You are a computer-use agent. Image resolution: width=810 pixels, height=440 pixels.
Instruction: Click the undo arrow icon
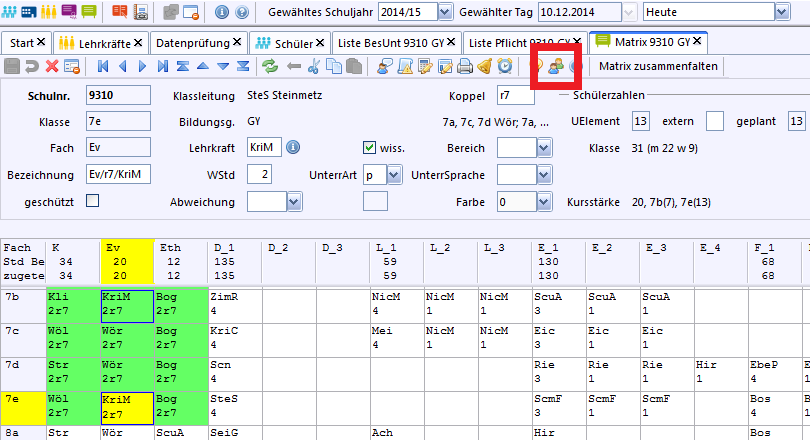coord(32,66)
